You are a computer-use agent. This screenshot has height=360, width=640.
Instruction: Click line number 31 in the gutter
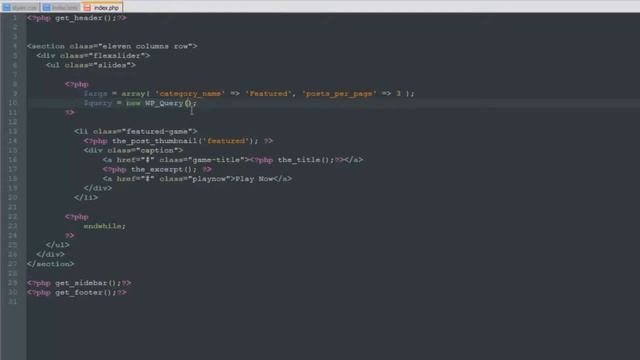[13, 302]
